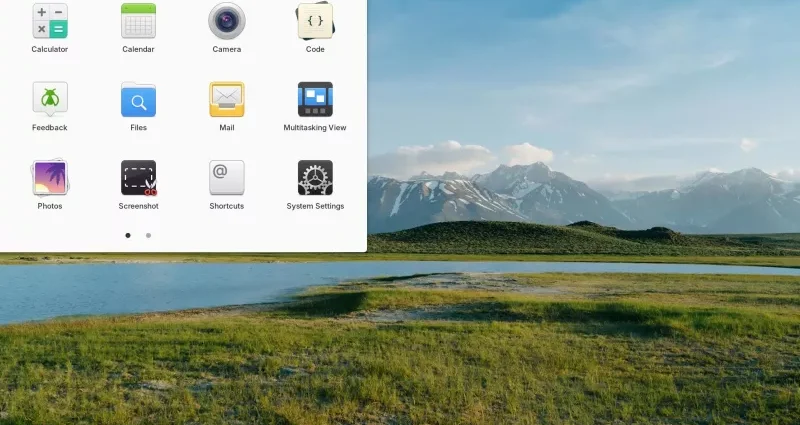
Task: Click the lake water on the desktop background
Action: click(x=150, y=285)
